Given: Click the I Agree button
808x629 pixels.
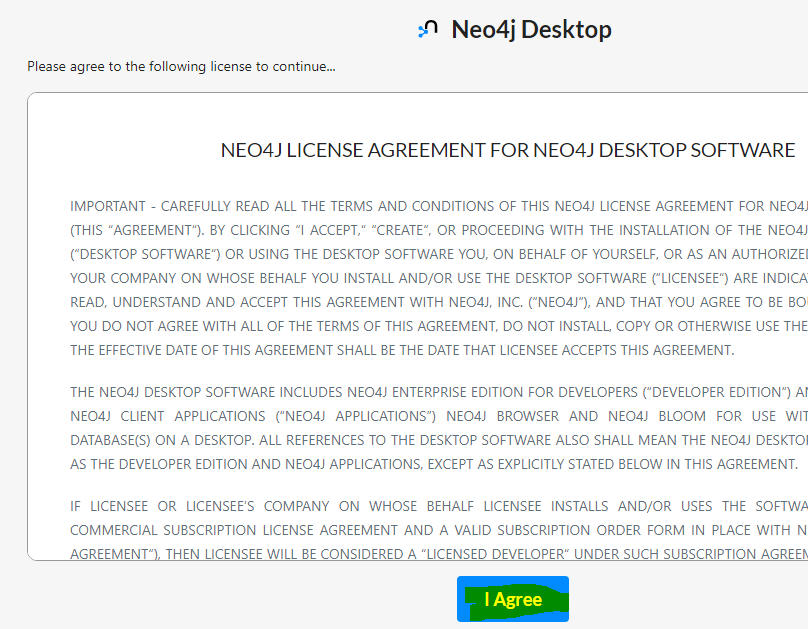Looking at the screenshot, I should click(513, 599).
